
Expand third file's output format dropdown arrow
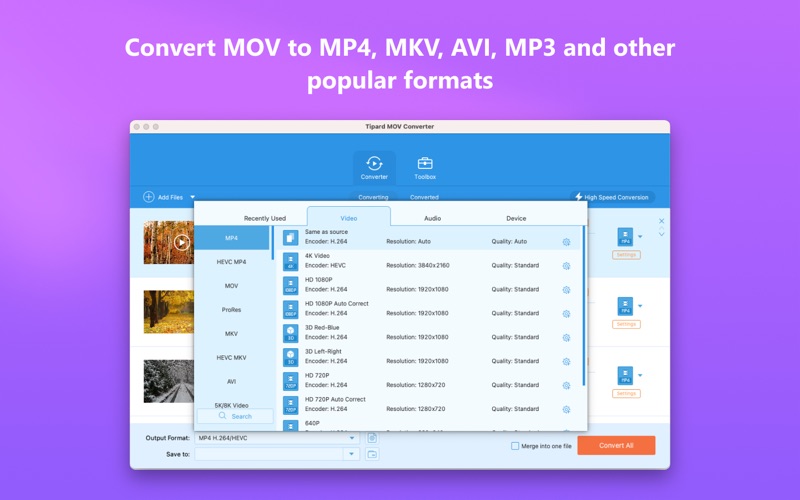[x=640, y=376]
